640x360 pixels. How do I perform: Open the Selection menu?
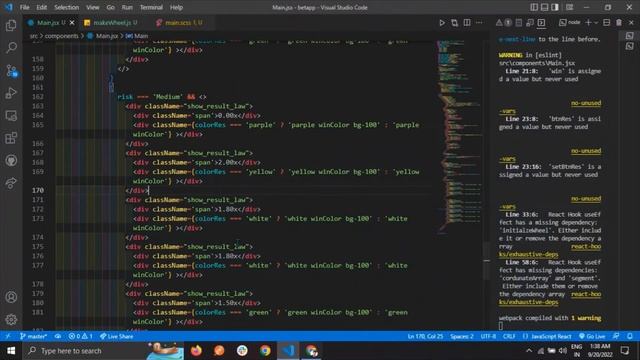[67, 7]
